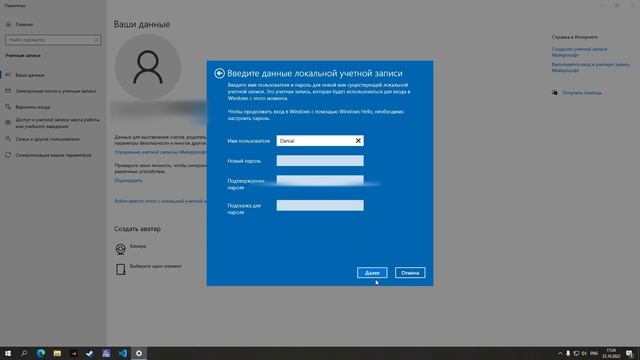640x360 pixels.
Task: Open work or school account access item
Action: [57, 123]
